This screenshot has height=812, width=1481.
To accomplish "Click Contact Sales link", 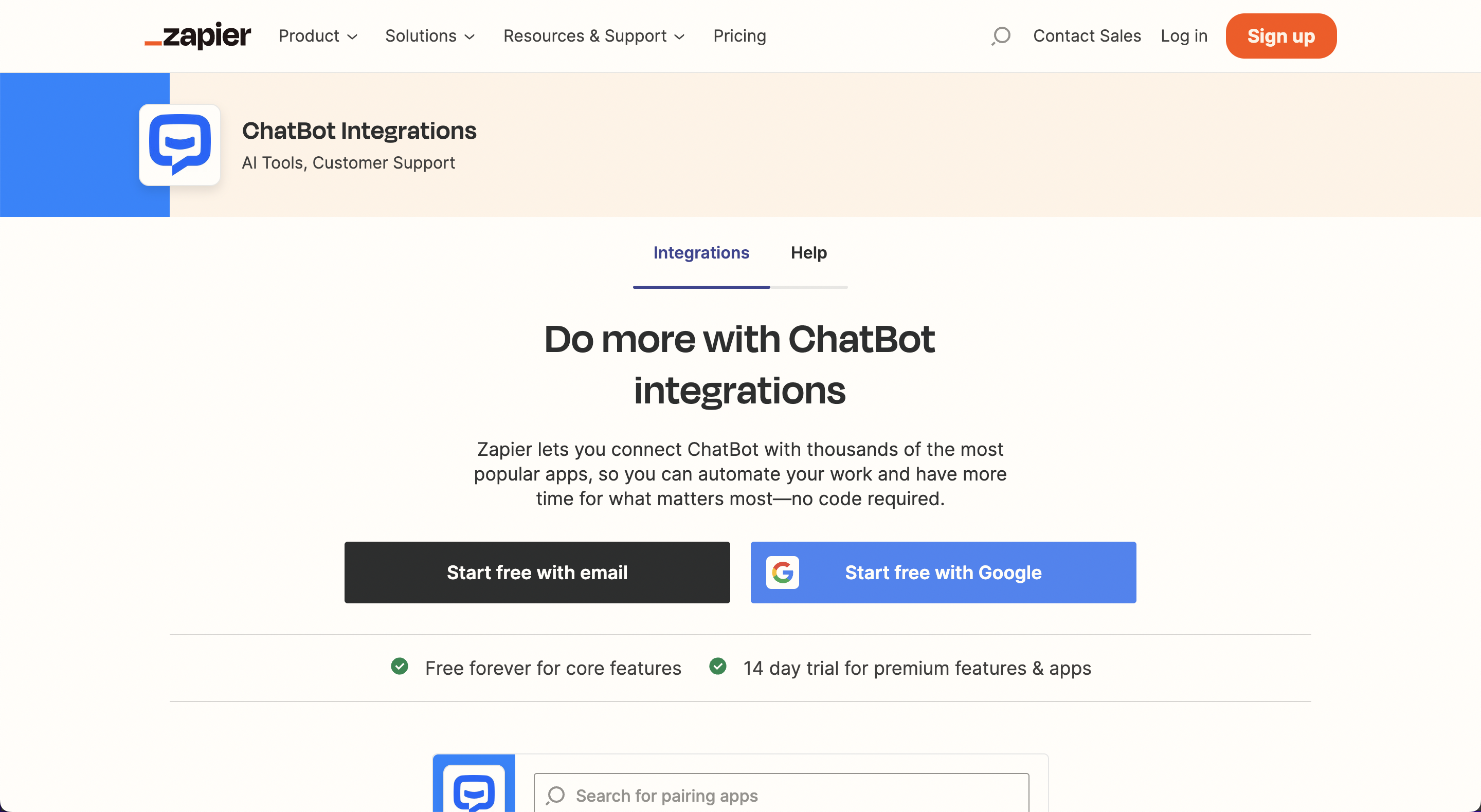I will [1087, 35].
